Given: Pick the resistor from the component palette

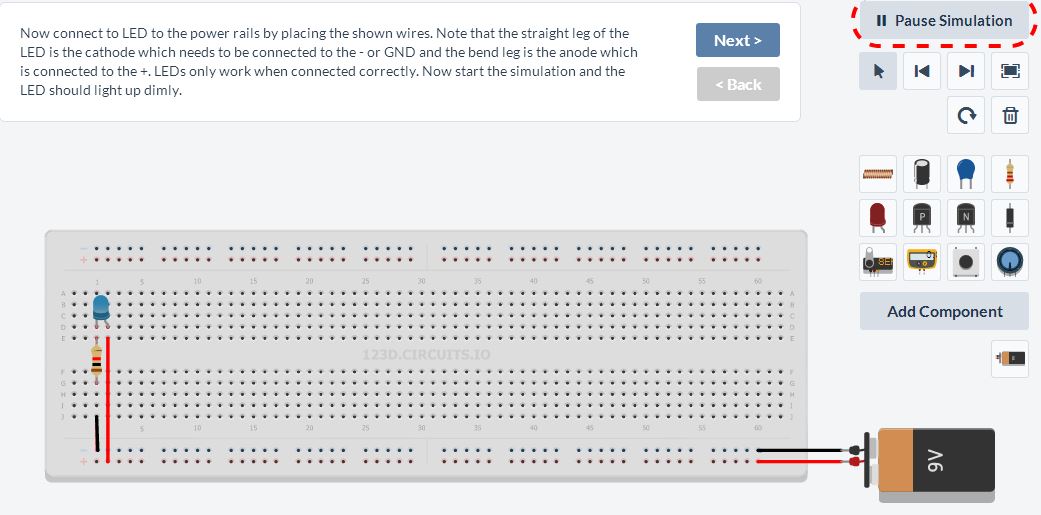Looking at the screenshot, I should tap(1010, 174).
